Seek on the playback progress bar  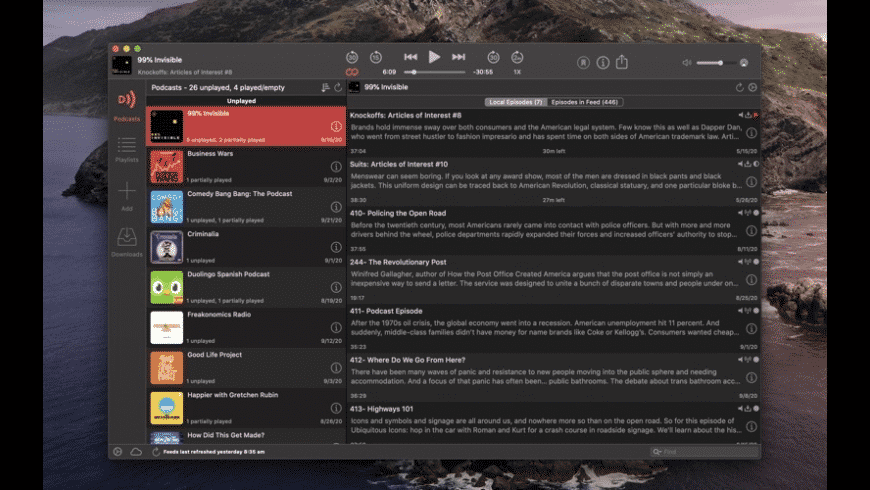point(434,72)
